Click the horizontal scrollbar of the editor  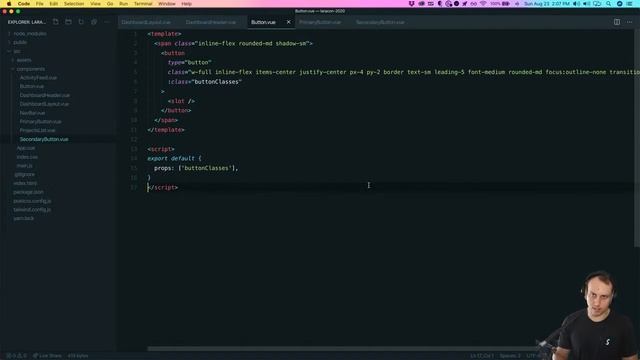pyautogui.click(x=343, y=349)
